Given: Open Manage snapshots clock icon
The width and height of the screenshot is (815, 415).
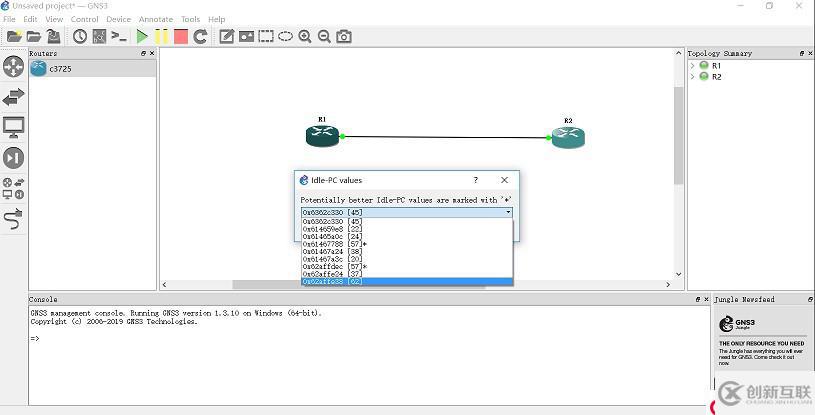Looking at the screenshot, I should (80, 36).
